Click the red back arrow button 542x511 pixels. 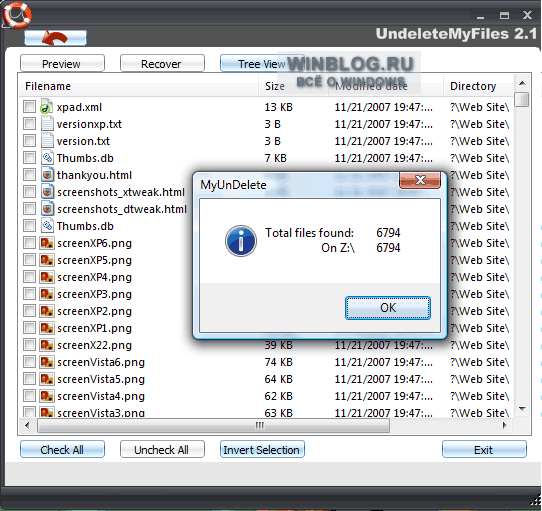(x=55, y=38)
